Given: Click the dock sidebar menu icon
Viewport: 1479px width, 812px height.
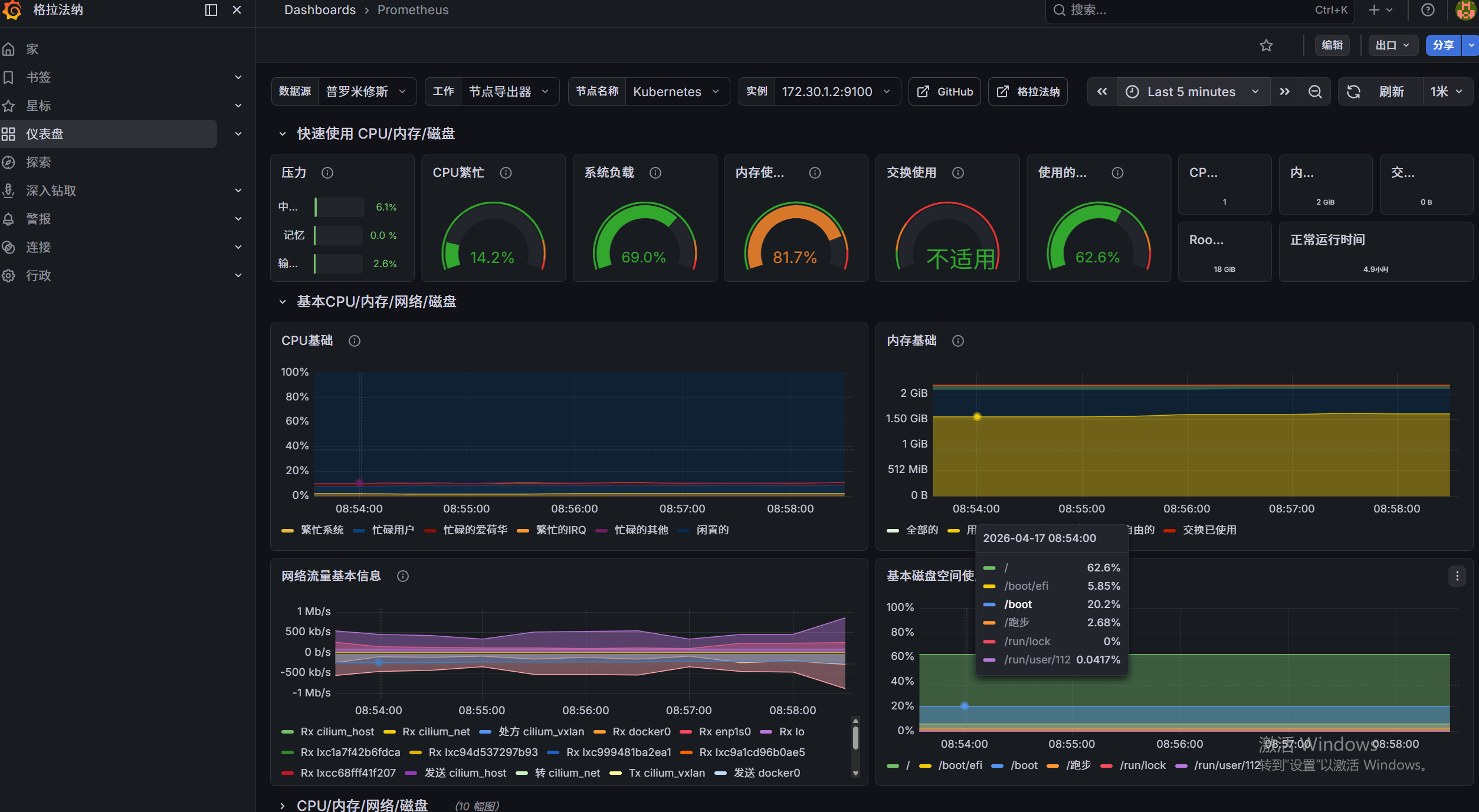Looking at the screenshot, I should coord(211,10).
